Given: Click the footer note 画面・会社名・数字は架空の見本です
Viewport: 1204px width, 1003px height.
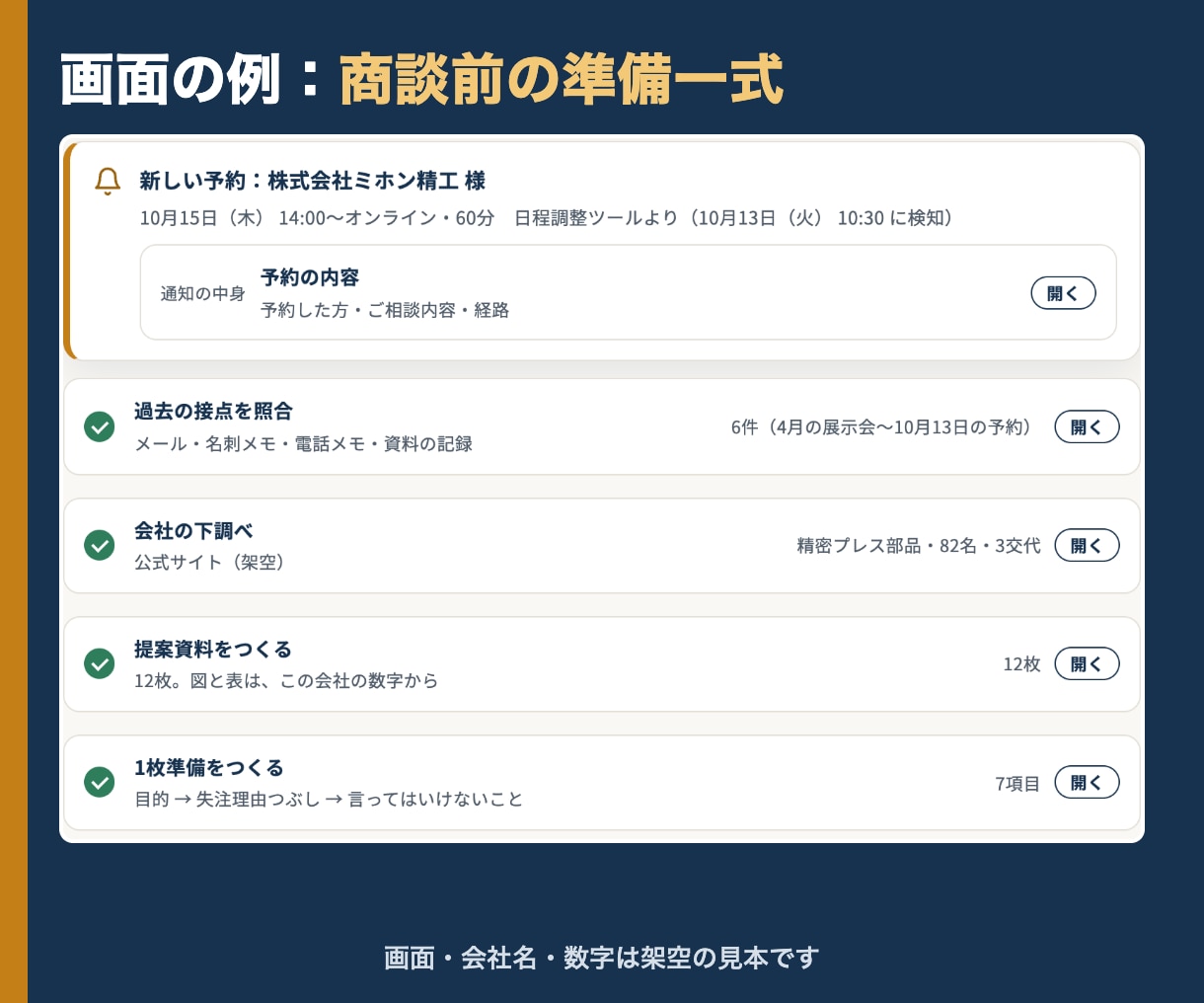Looking at the screenshot, I should tap(602, 958).
